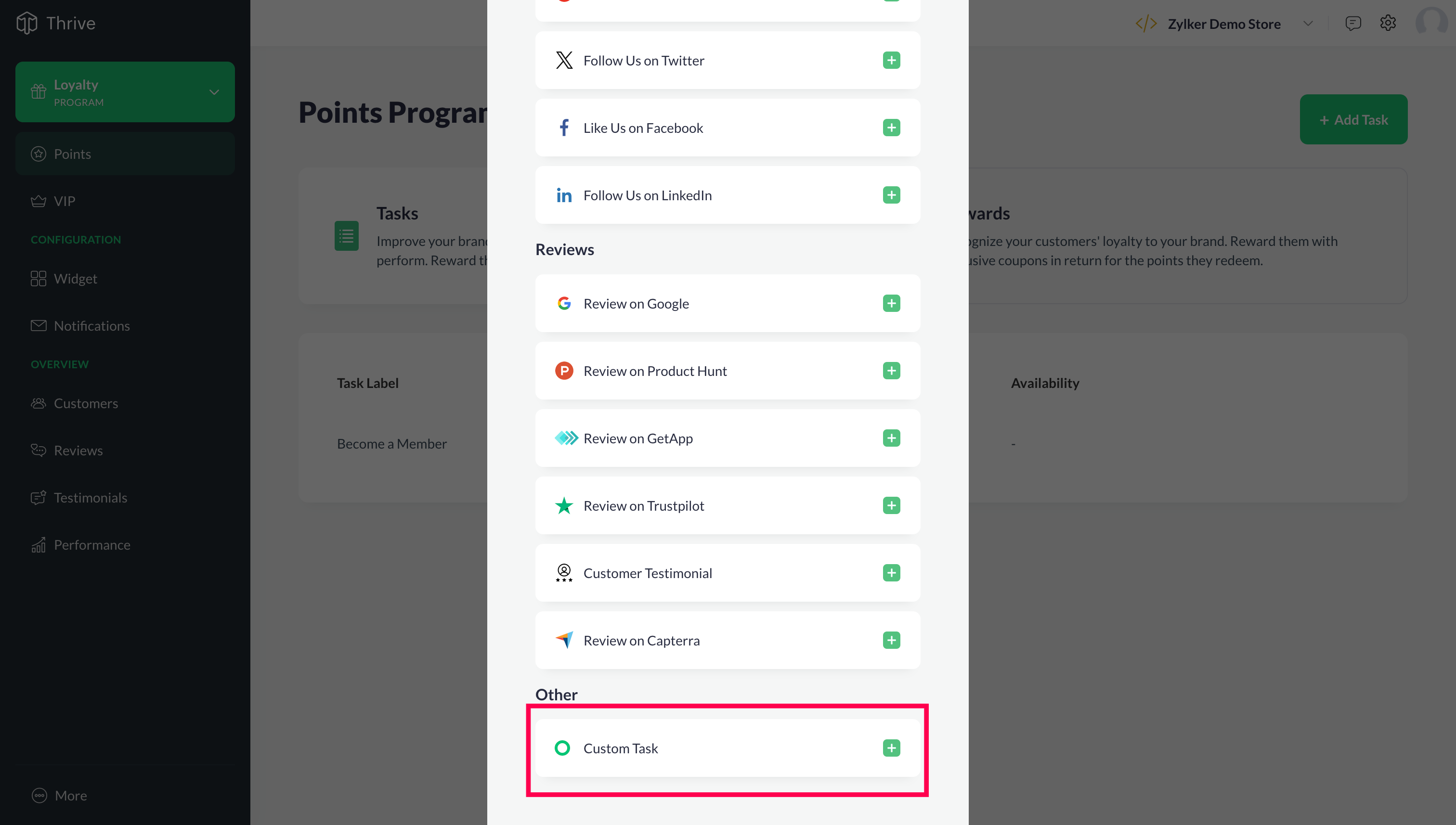Screen dimensions: 1456x825
Task: Click the Review on Google add icon
Action: coord(890,303)
